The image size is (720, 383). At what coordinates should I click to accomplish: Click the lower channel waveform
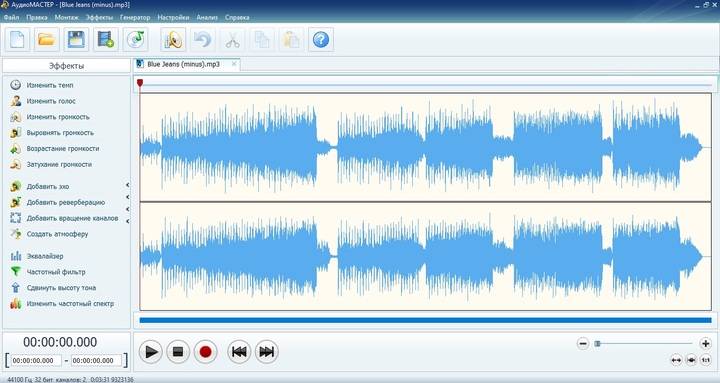[425, 256]
